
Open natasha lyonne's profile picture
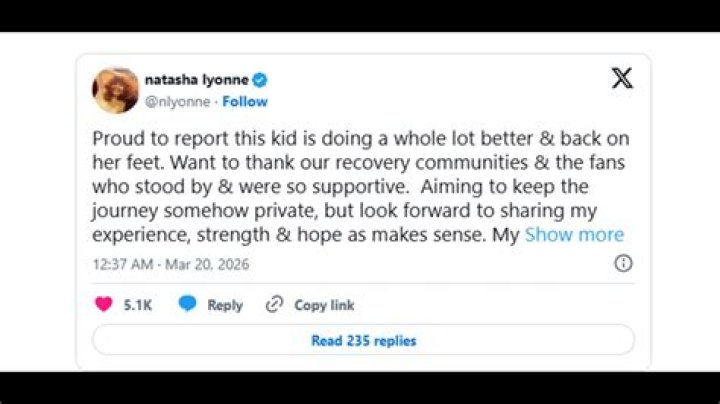point(115,90)
